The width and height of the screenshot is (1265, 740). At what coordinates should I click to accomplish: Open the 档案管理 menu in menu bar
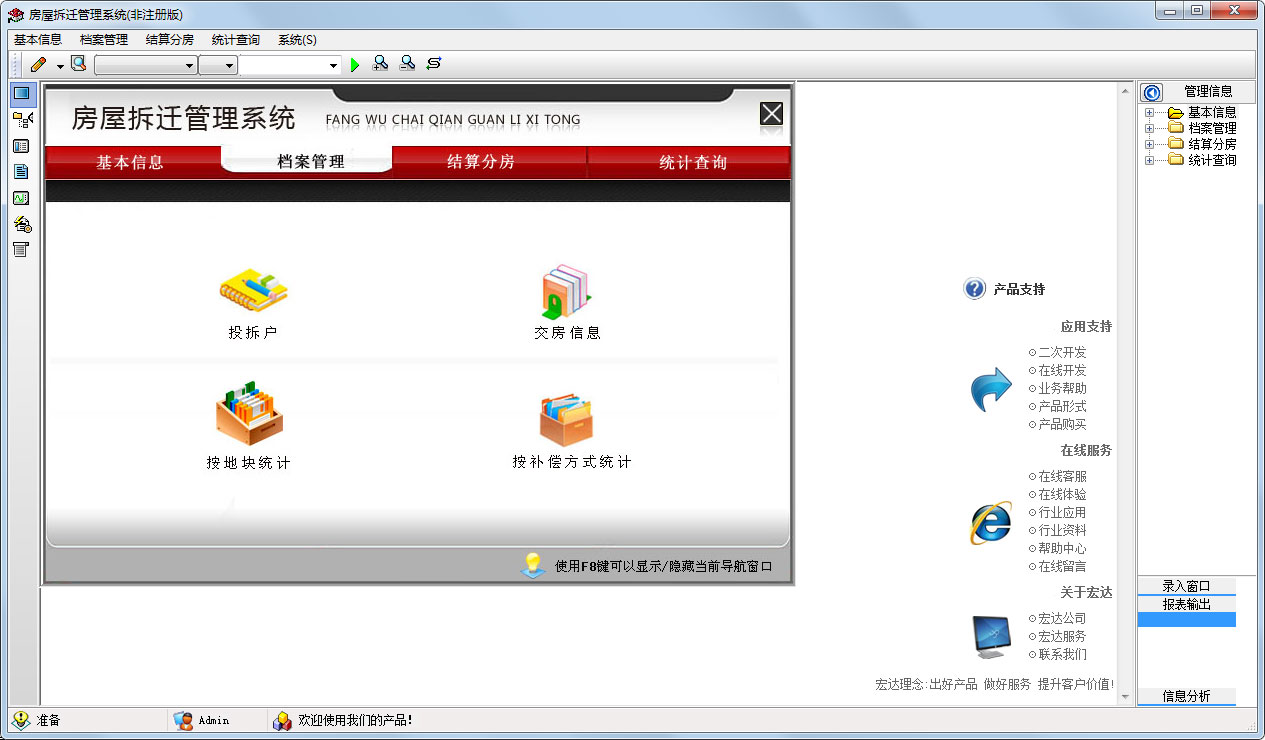tap(104, 40)
